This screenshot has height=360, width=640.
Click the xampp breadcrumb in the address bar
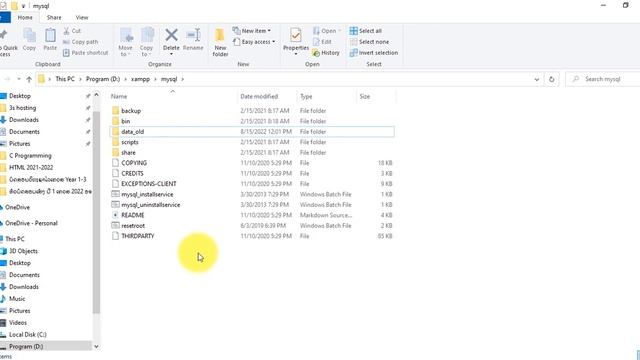pos(140,79)
